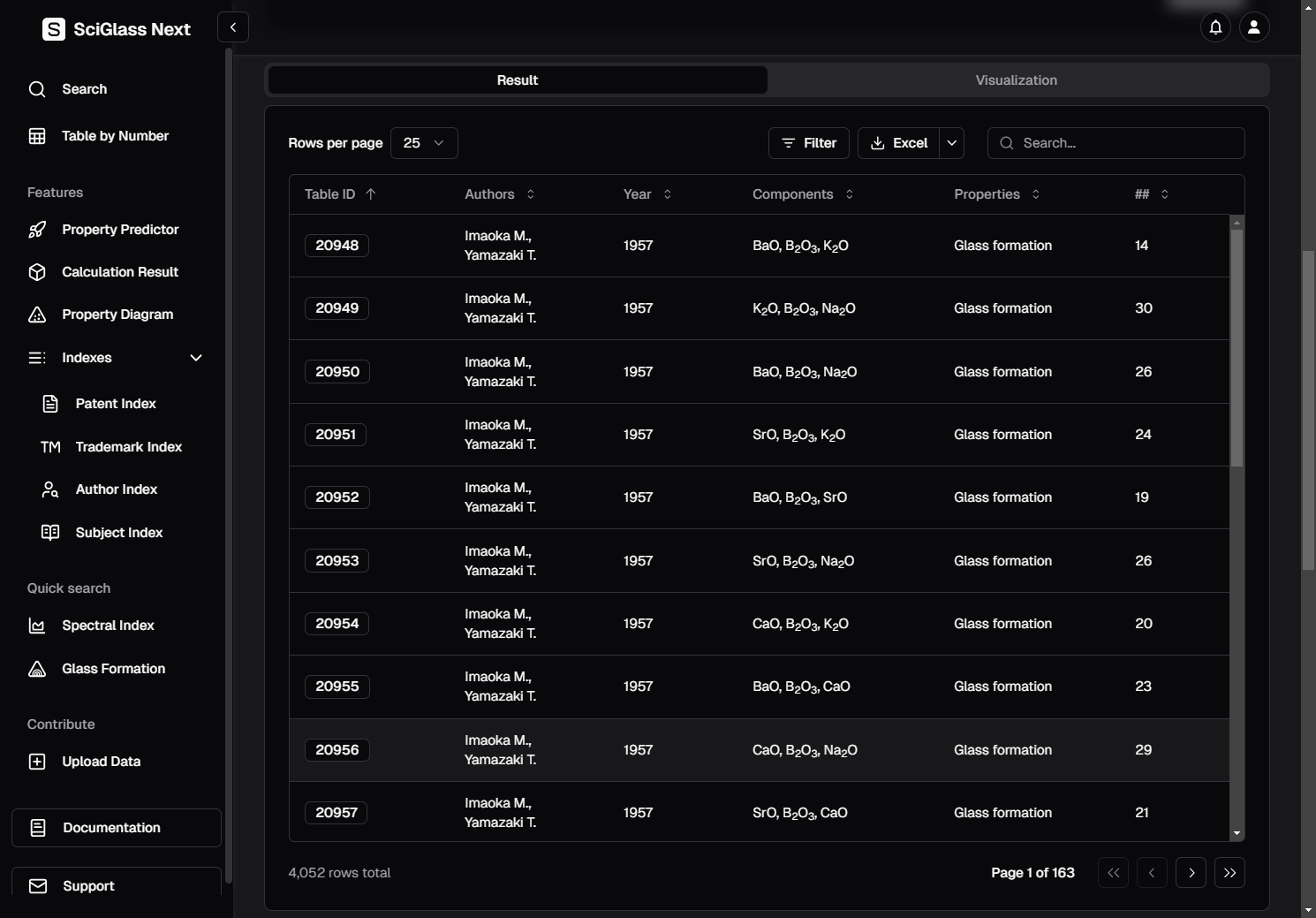Open the Rows per page dropdown
Image resolution: width=1316 pixels, height=918 pixels.
[424, 143]
